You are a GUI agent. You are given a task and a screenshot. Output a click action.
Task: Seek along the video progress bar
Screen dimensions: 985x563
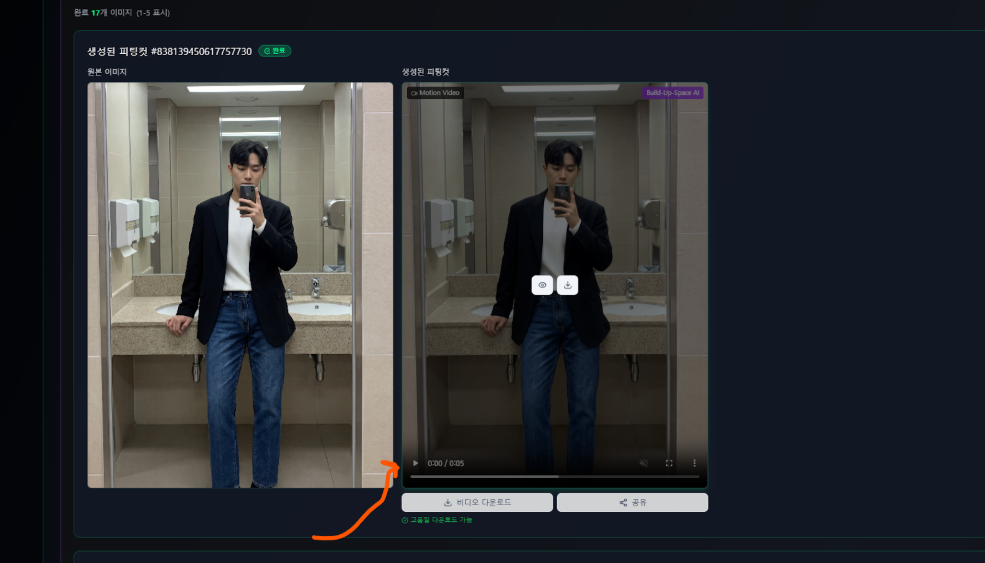[555, 477]
